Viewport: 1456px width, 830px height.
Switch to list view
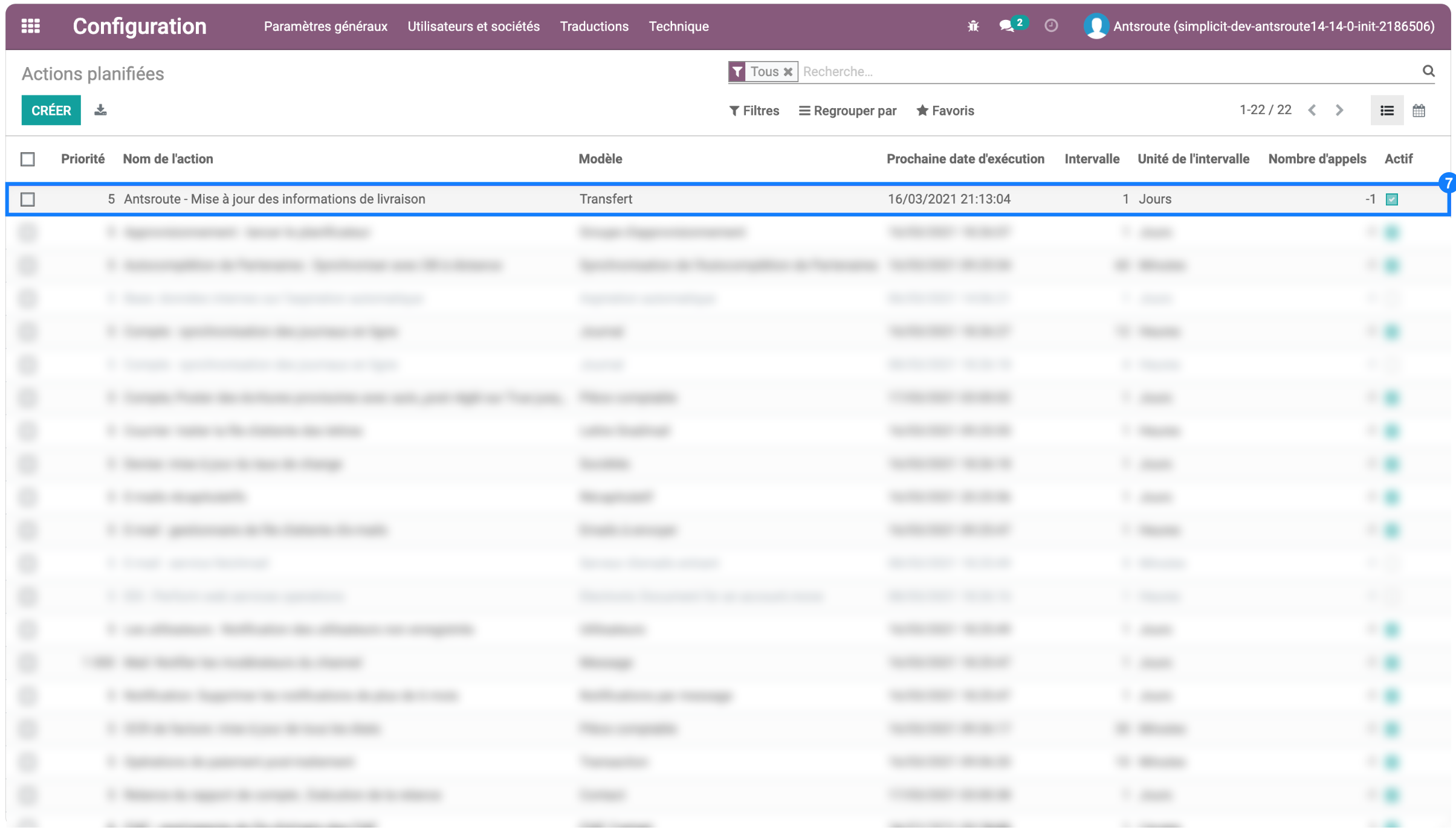coord(1387,111)
